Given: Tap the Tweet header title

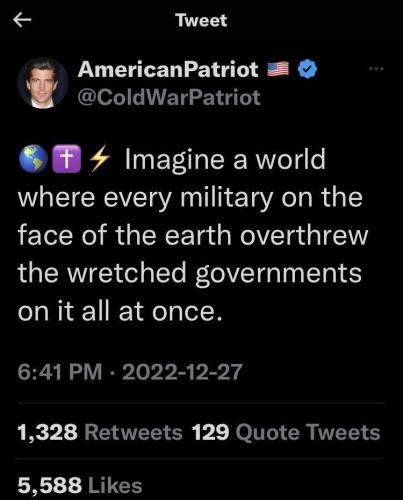Looking at the screenshot, I should coord(202,20).
